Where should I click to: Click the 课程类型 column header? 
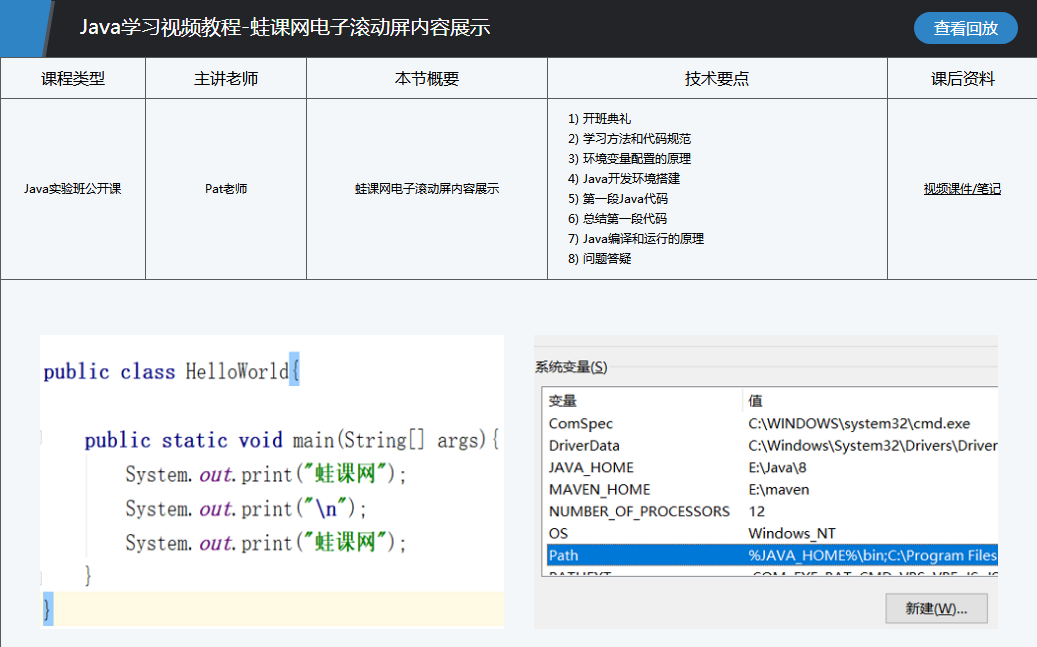point(73,79)
